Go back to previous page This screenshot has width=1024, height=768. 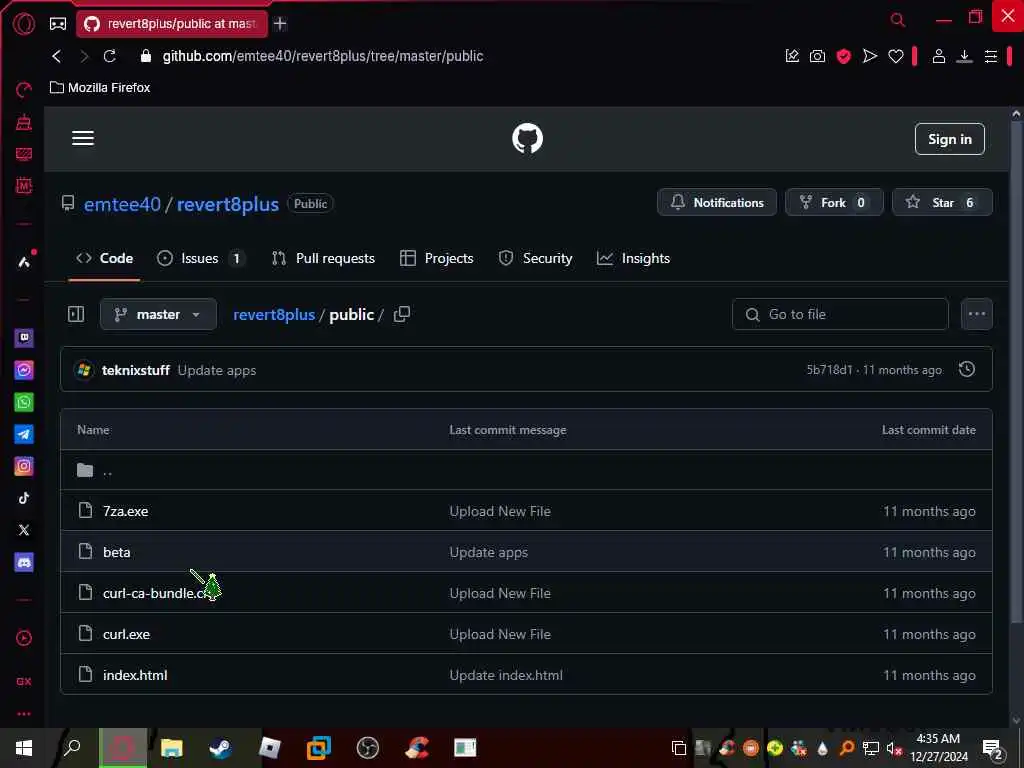[57, 56]
